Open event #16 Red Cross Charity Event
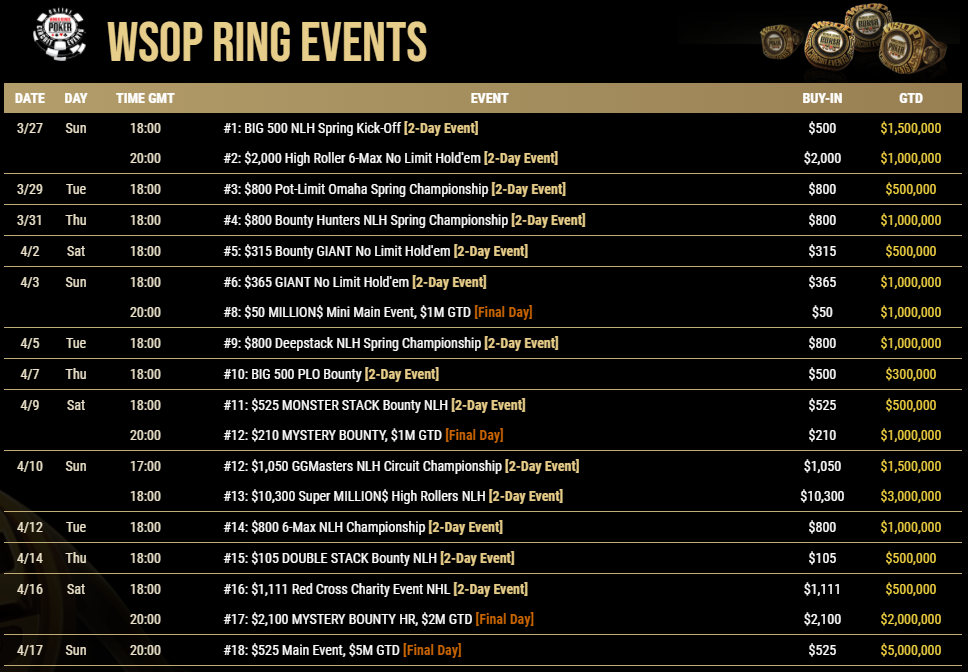The width and height of the screenshot is (968, 672). pos(375,589)
